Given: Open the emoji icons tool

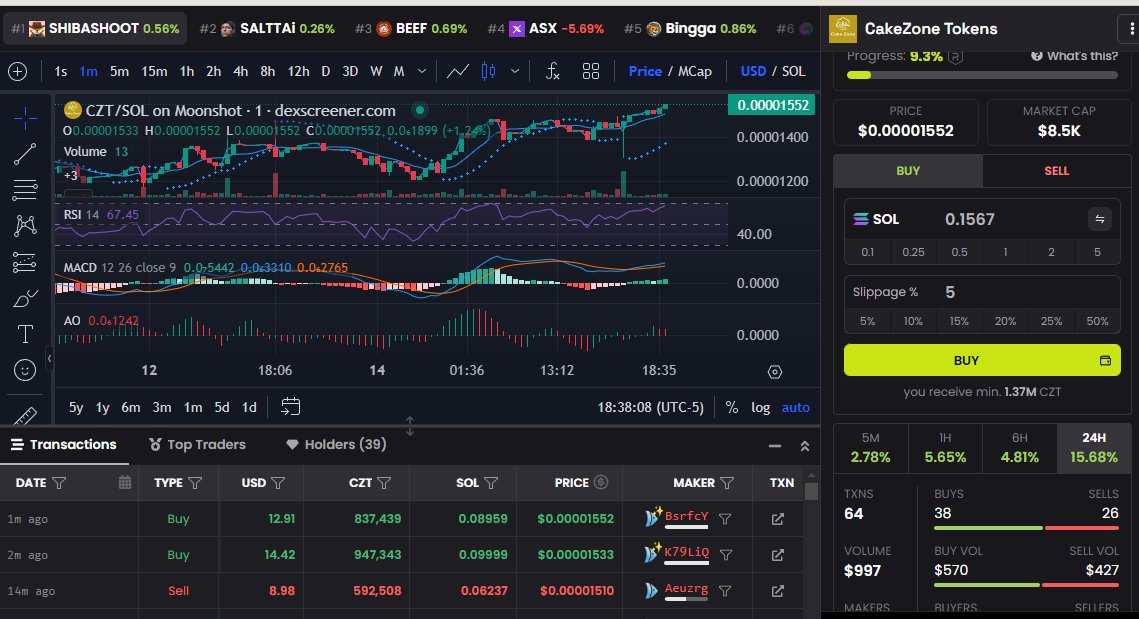Looking at the screenshot, I should 25,371.
